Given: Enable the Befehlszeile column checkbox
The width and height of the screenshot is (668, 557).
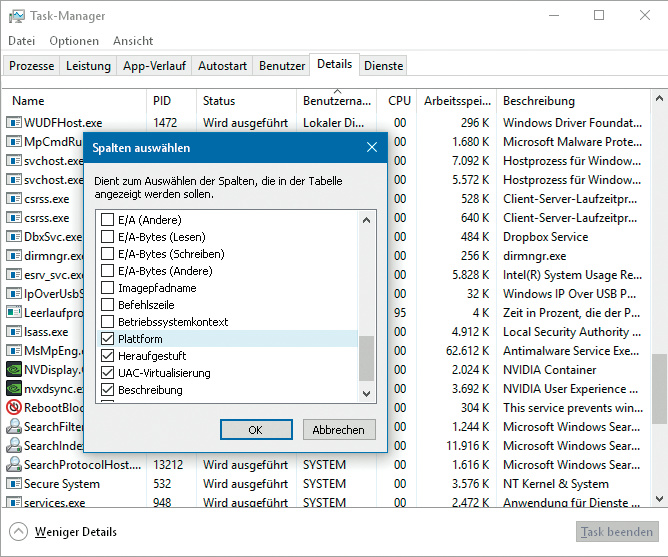Looking at the screenshot, I should point(108,305).
